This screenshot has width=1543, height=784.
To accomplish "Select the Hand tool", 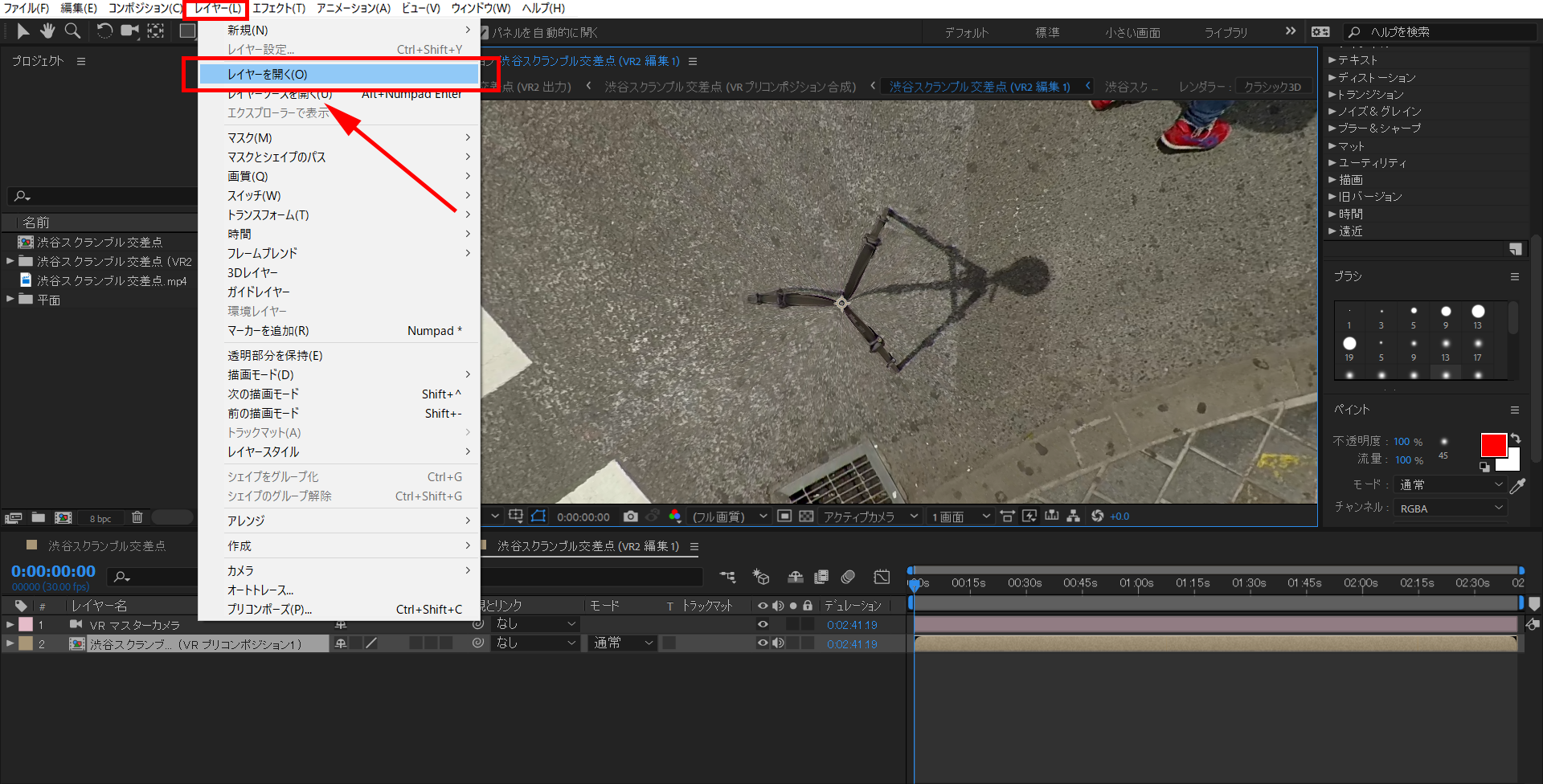I will (x=47, y=31).
